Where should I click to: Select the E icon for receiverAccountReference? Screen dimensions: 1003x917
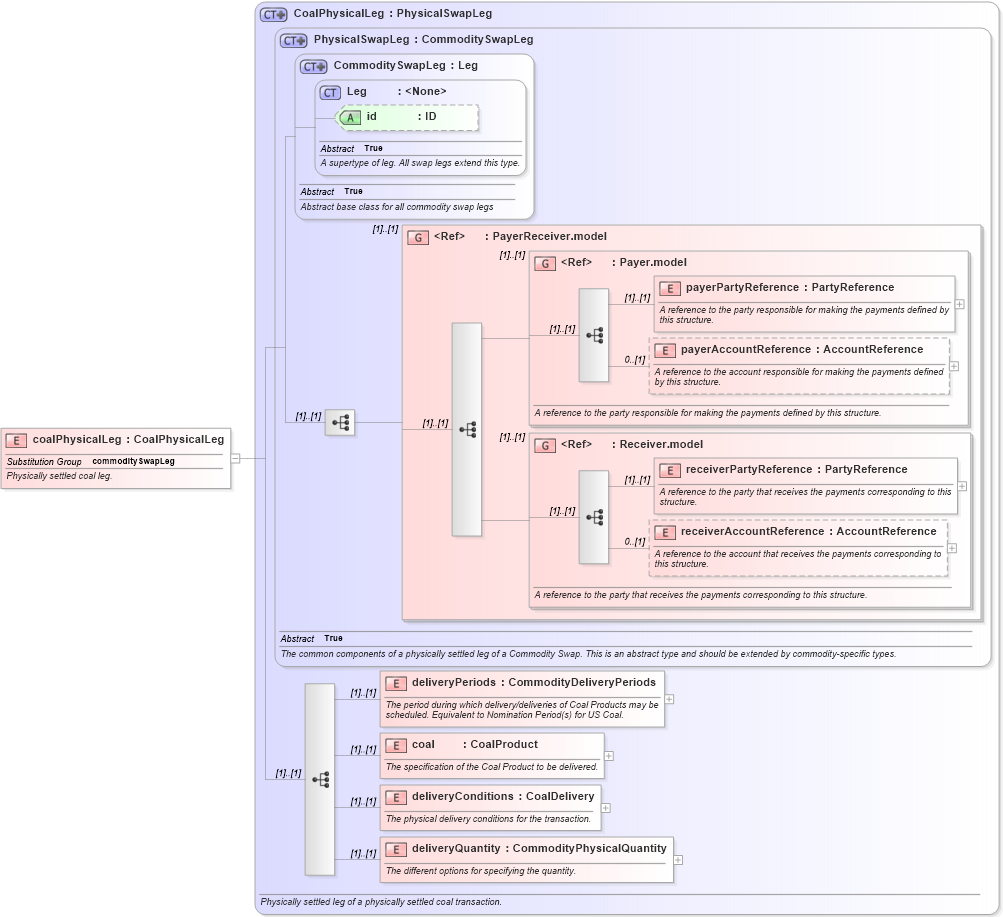[x=665, y=532]
